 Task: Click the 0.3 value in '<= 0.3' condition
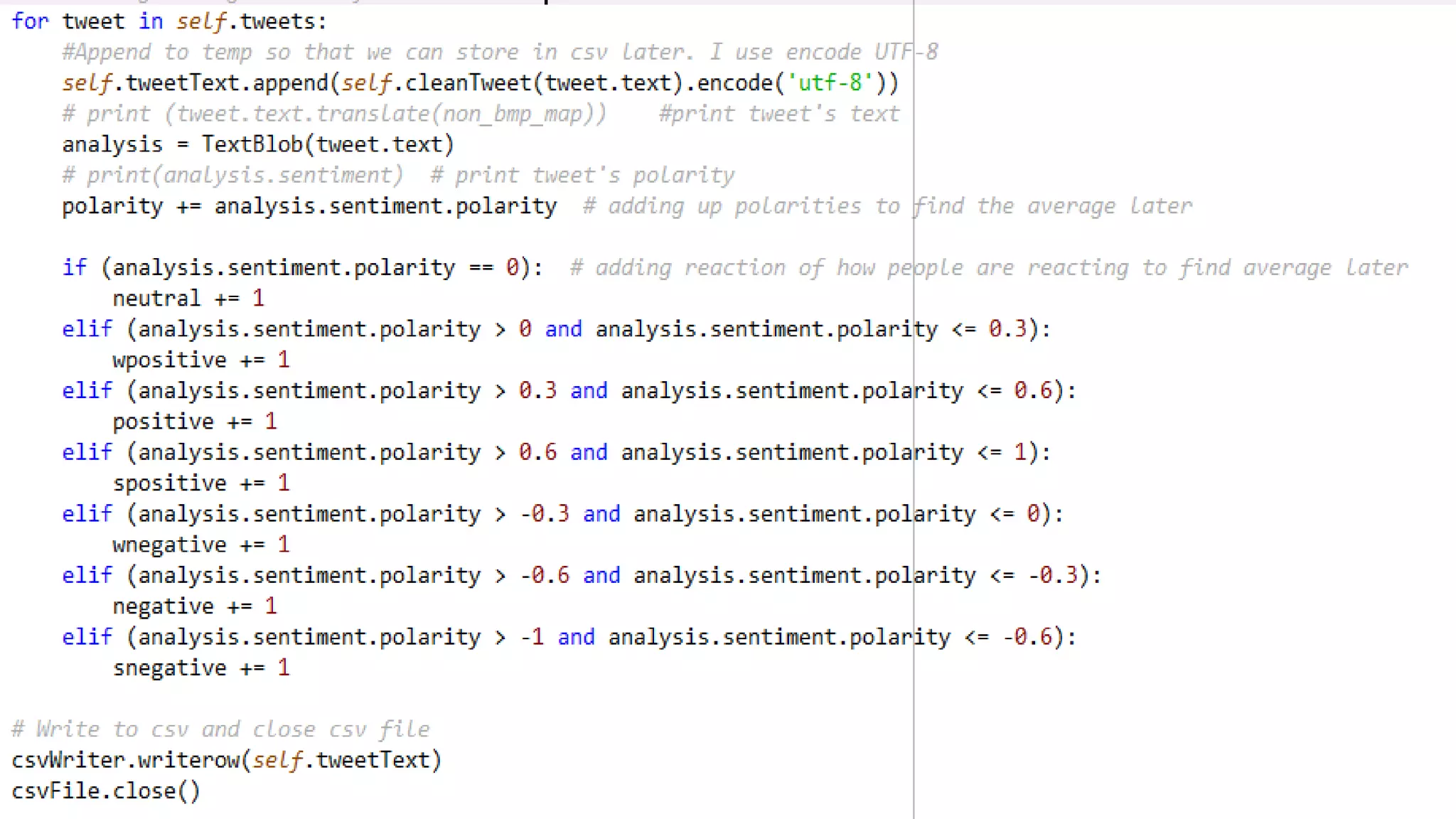click(x=1007, y=329)
